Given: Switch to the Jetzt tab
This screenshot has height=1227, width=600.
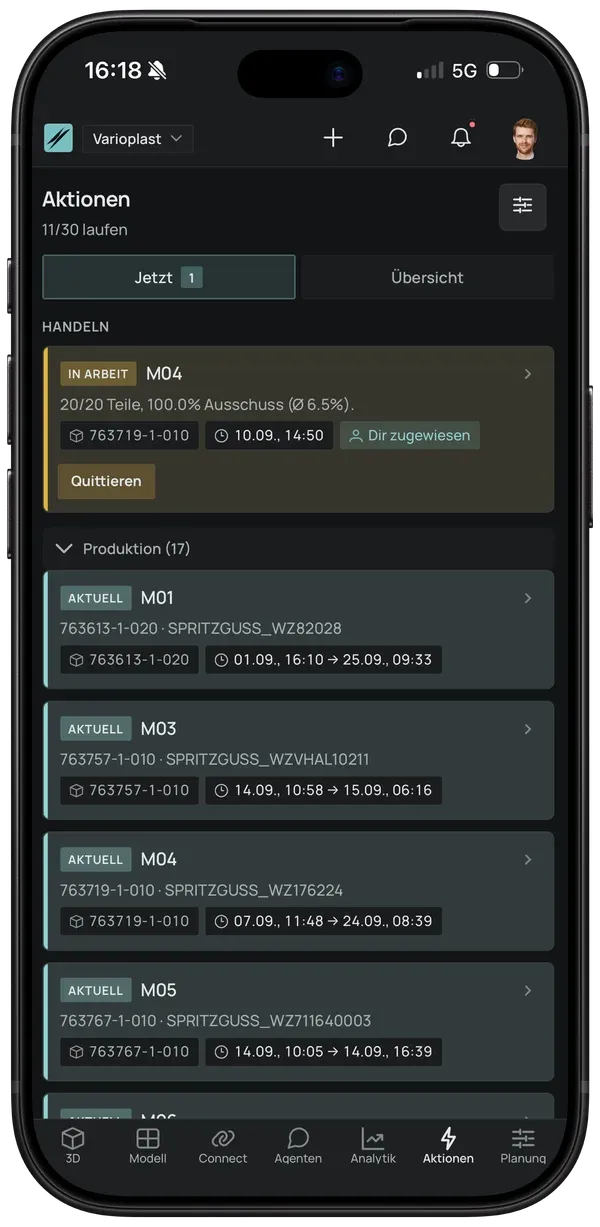Looking at the screenshot, I should 169,277.
